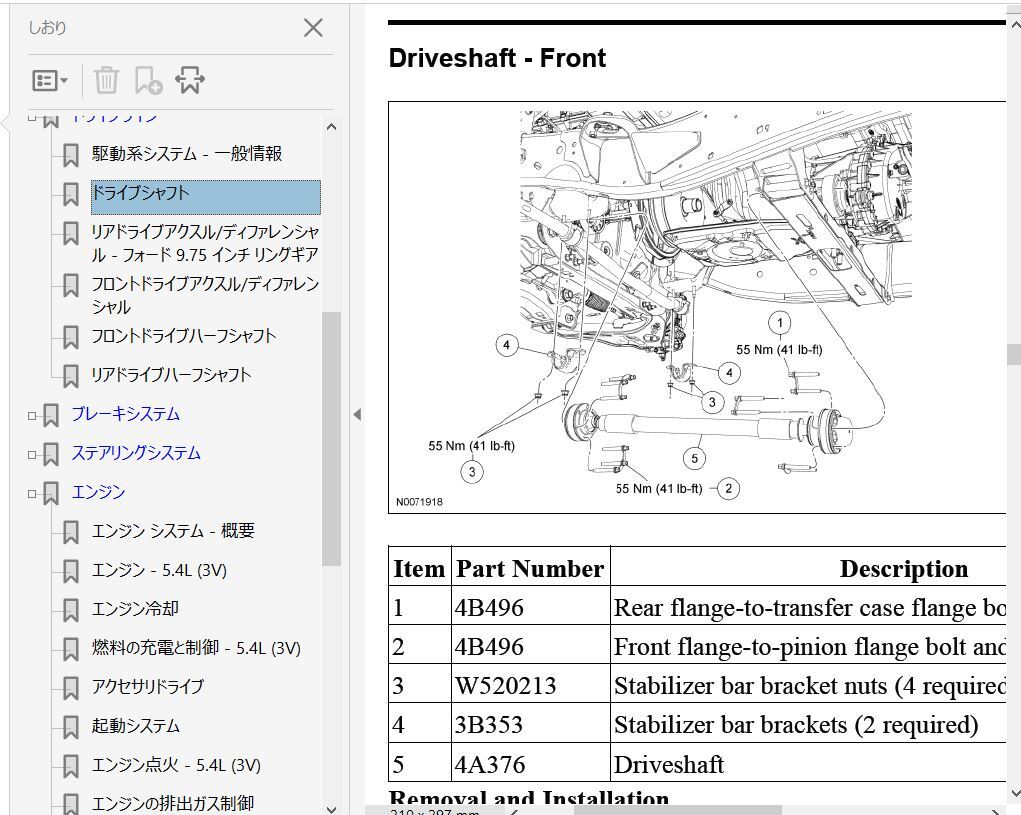1021x815 pixels.
Task: Open the エンジン冷却 bookmark
Action: click(135, 609)
